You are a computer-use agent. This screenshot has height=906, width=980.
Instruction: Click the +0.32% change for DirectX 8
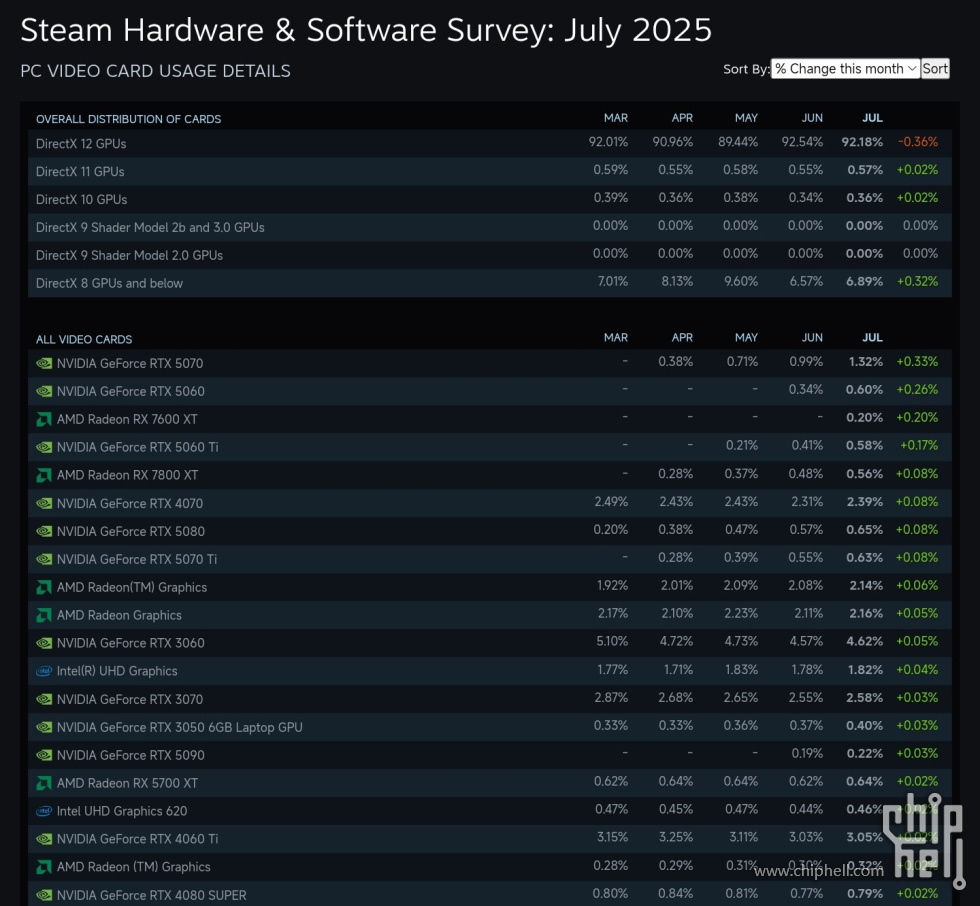[x=917, y=282]
